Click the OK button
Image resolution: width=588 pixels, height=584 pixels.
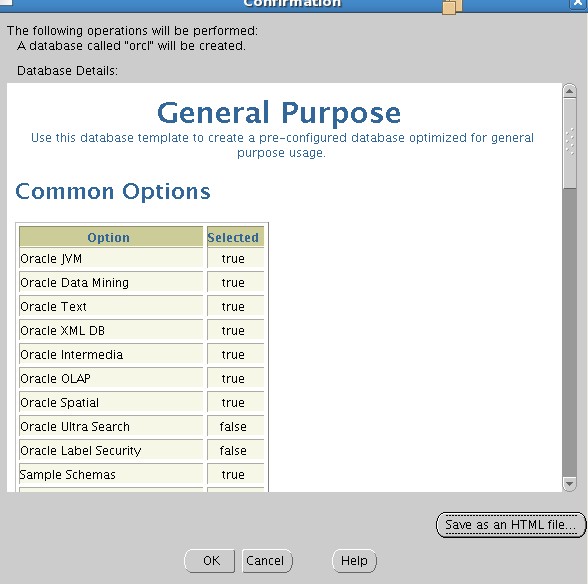[x=210, y=560]
